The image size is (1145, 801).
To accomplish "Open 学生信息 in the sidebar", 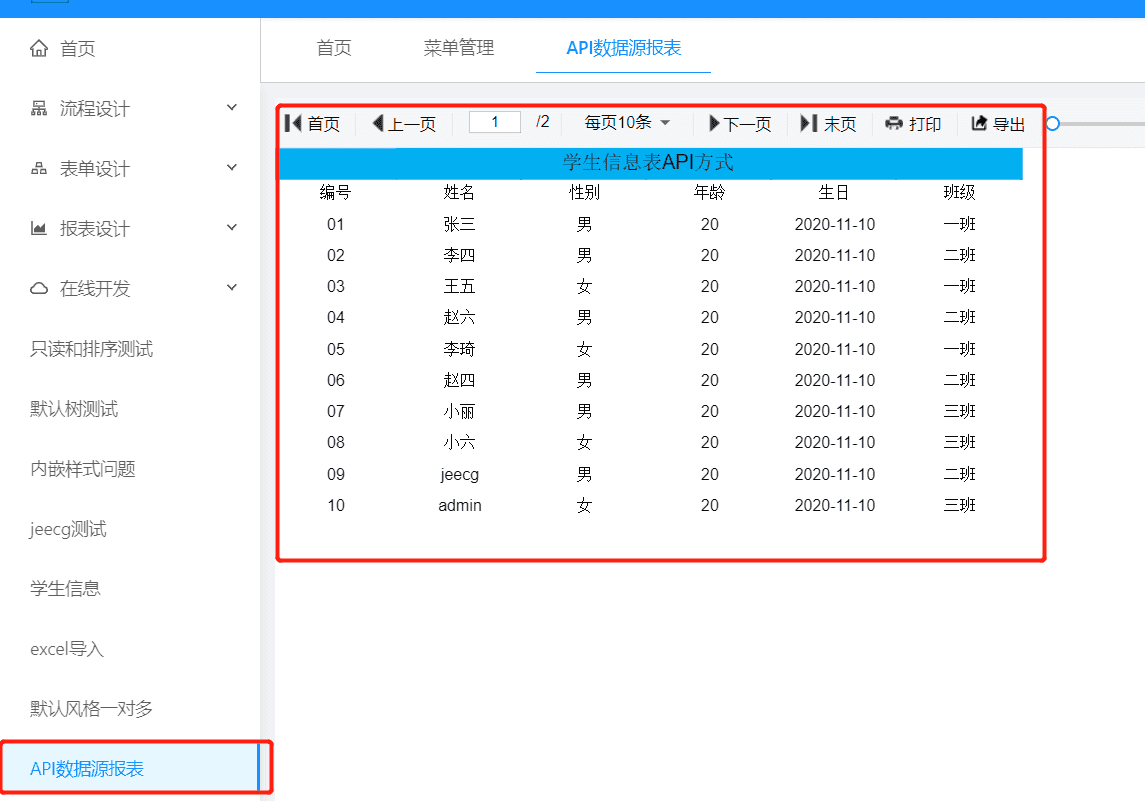I will pos(66,589).
